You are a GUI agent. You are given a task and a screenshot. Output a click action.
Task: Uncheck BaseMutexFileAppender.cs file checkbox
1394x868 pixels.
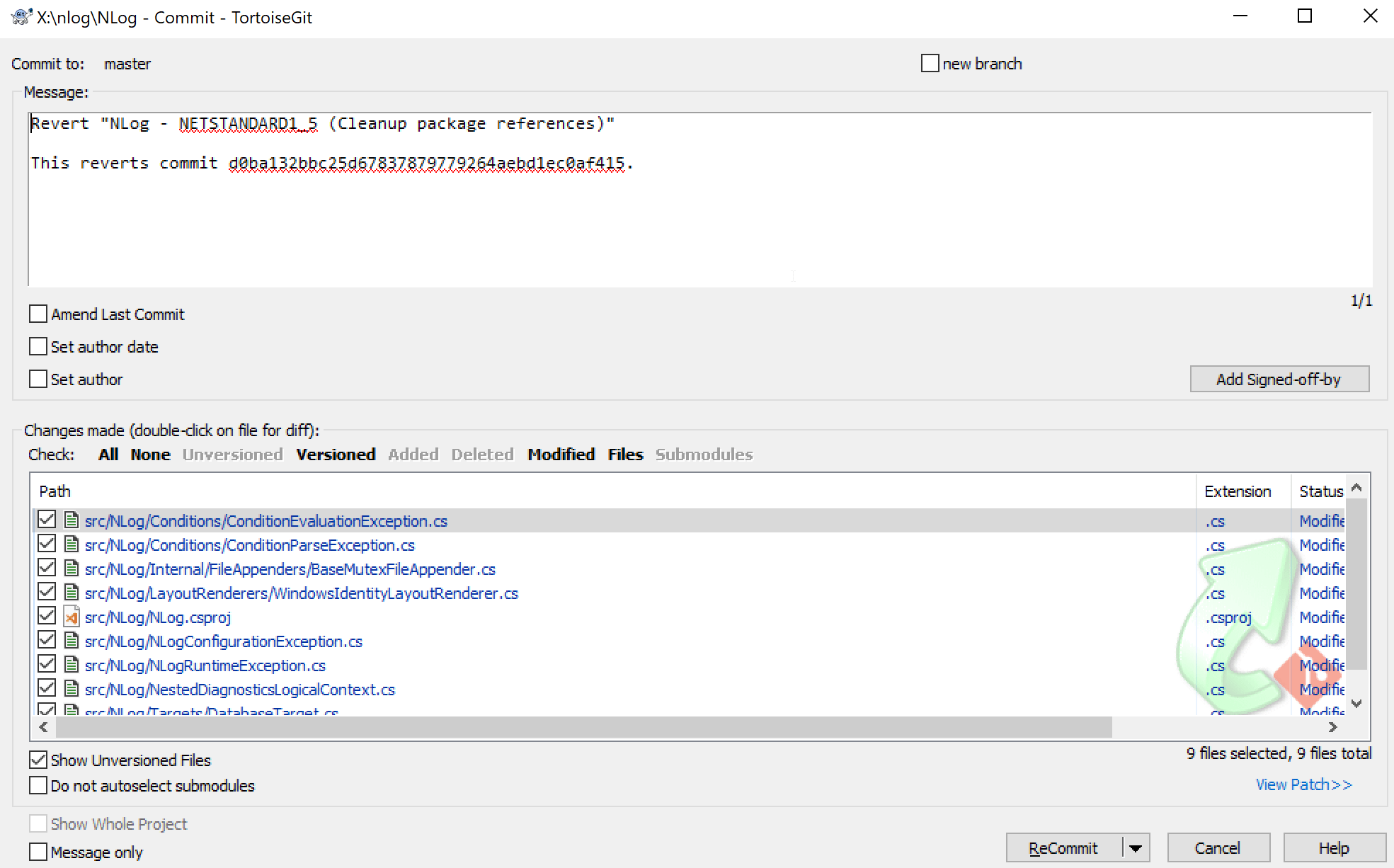point(47,568)
